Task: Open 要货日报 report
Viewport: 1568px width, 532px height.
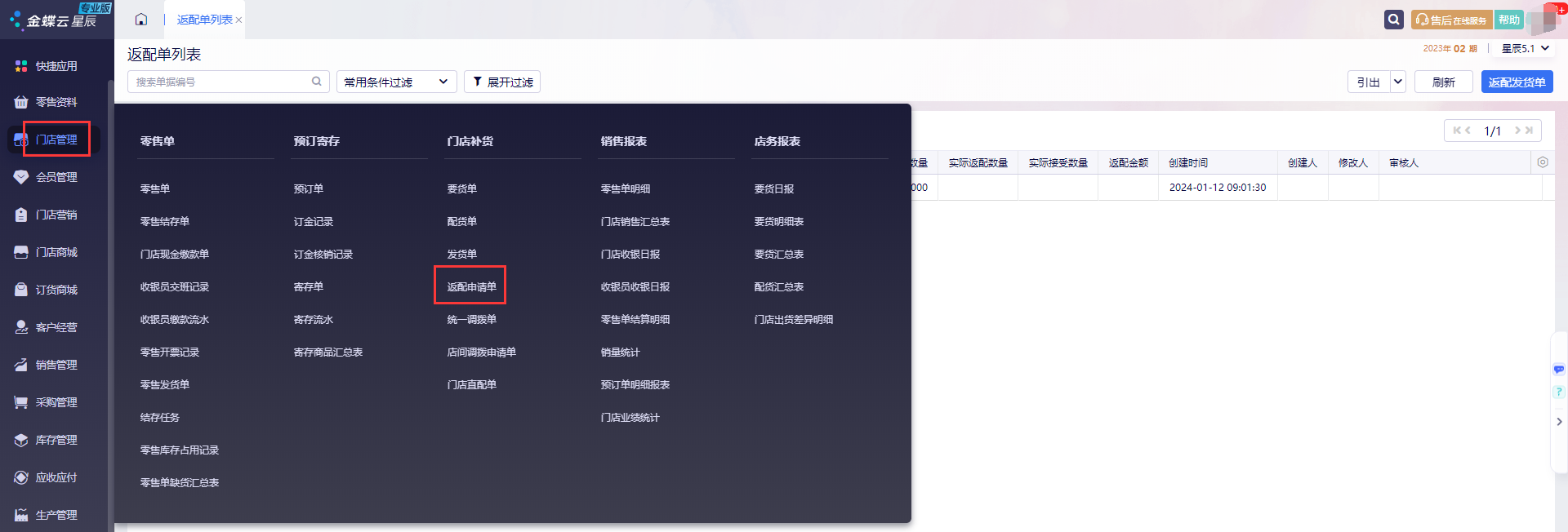Action: click(774, 188)
